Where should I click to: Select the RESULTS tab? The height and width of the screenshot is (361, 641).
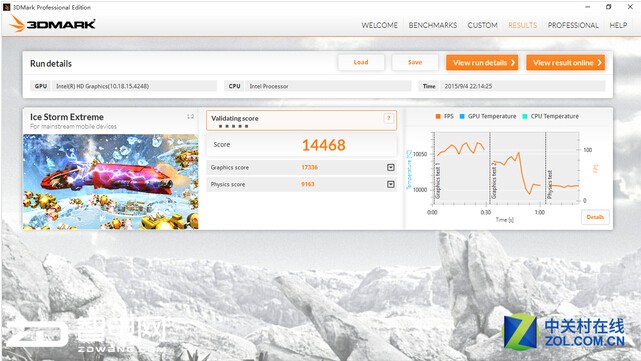[x=522, y=25]
